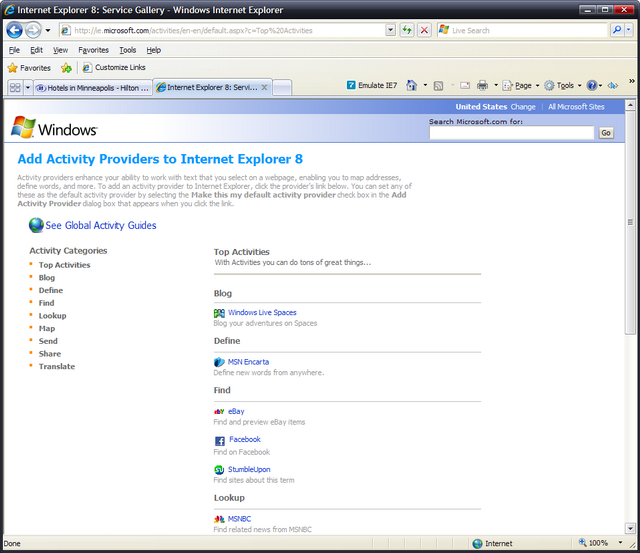Click the Facebook logo icon

point(220,441)
